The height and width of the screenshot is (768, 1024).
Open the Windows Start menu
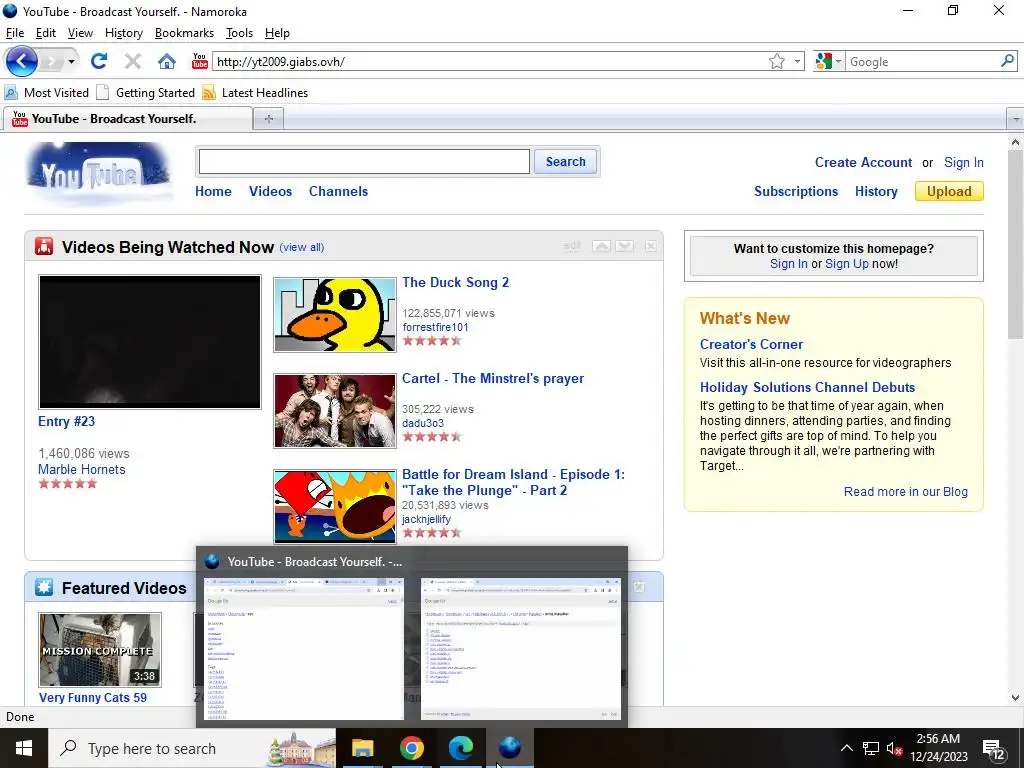tap(24, 748)
